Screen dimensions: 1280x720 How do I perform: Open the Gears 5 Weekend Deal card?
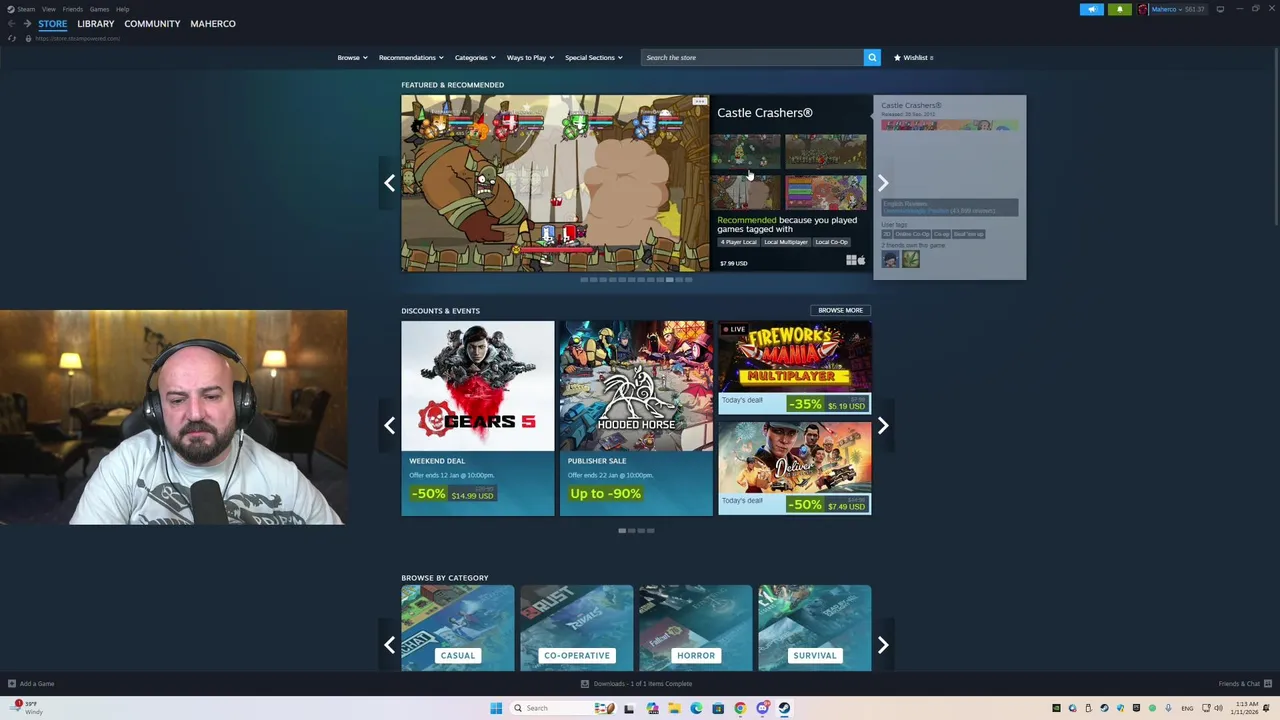pos(478,418)
